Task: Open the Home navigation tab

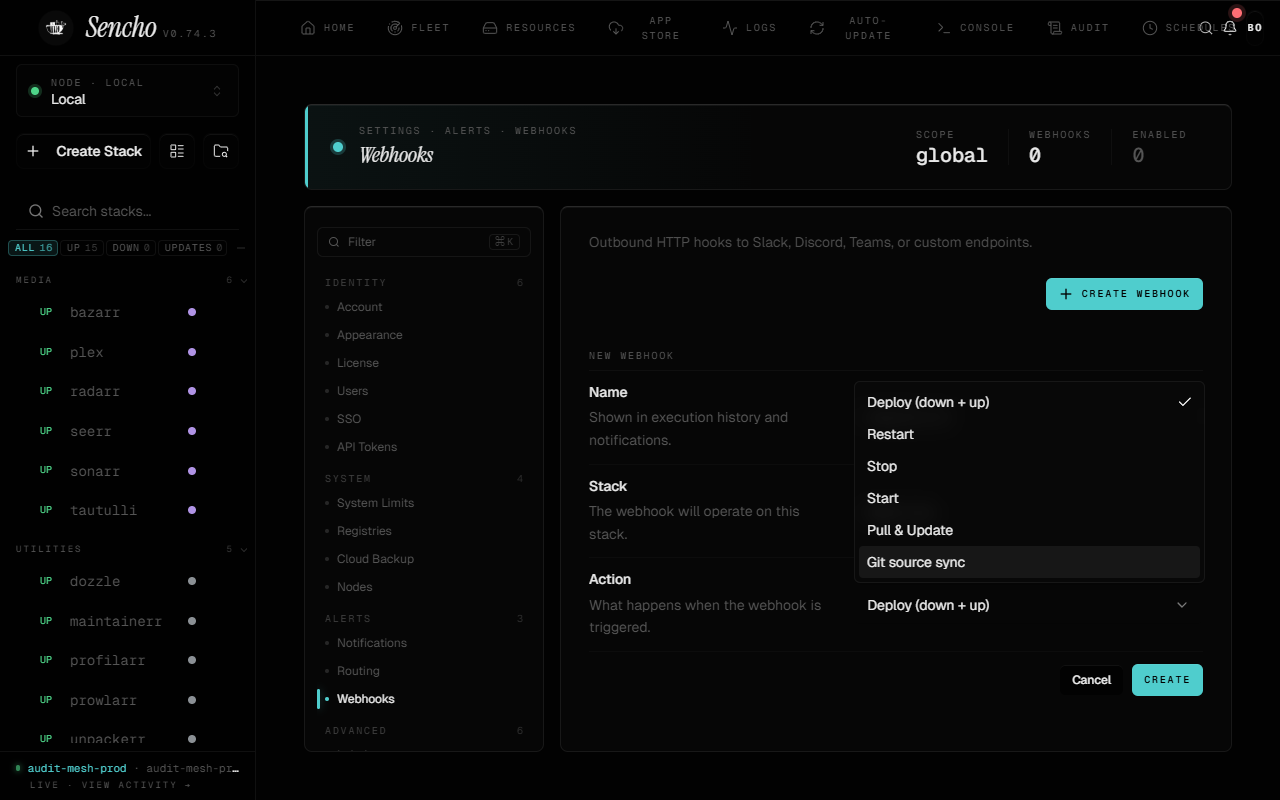Action: click(327, 28)
